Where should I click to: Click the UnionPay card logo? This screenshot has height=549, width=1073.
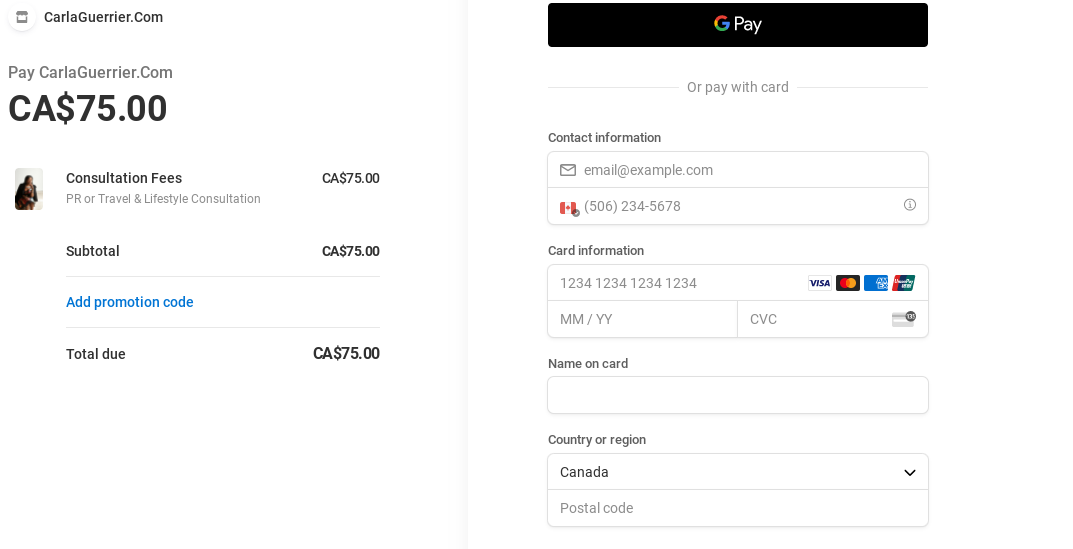904,283
